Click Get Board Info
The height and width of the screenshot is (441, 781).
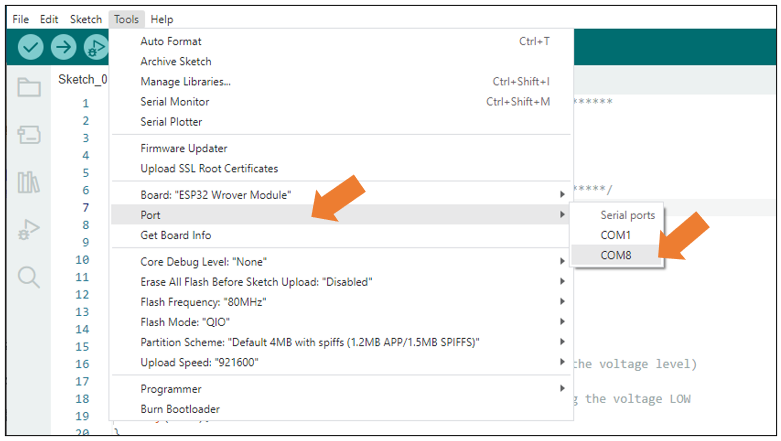coord(342,235)
